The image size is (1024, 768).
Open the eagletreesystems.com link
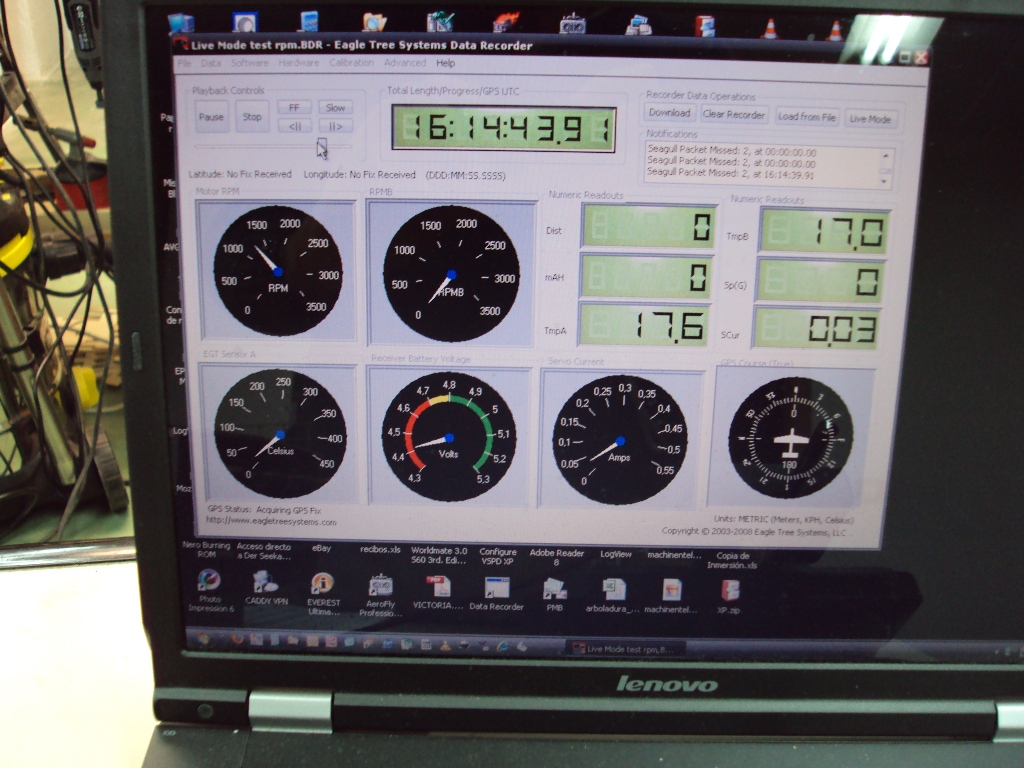[271, 521]
